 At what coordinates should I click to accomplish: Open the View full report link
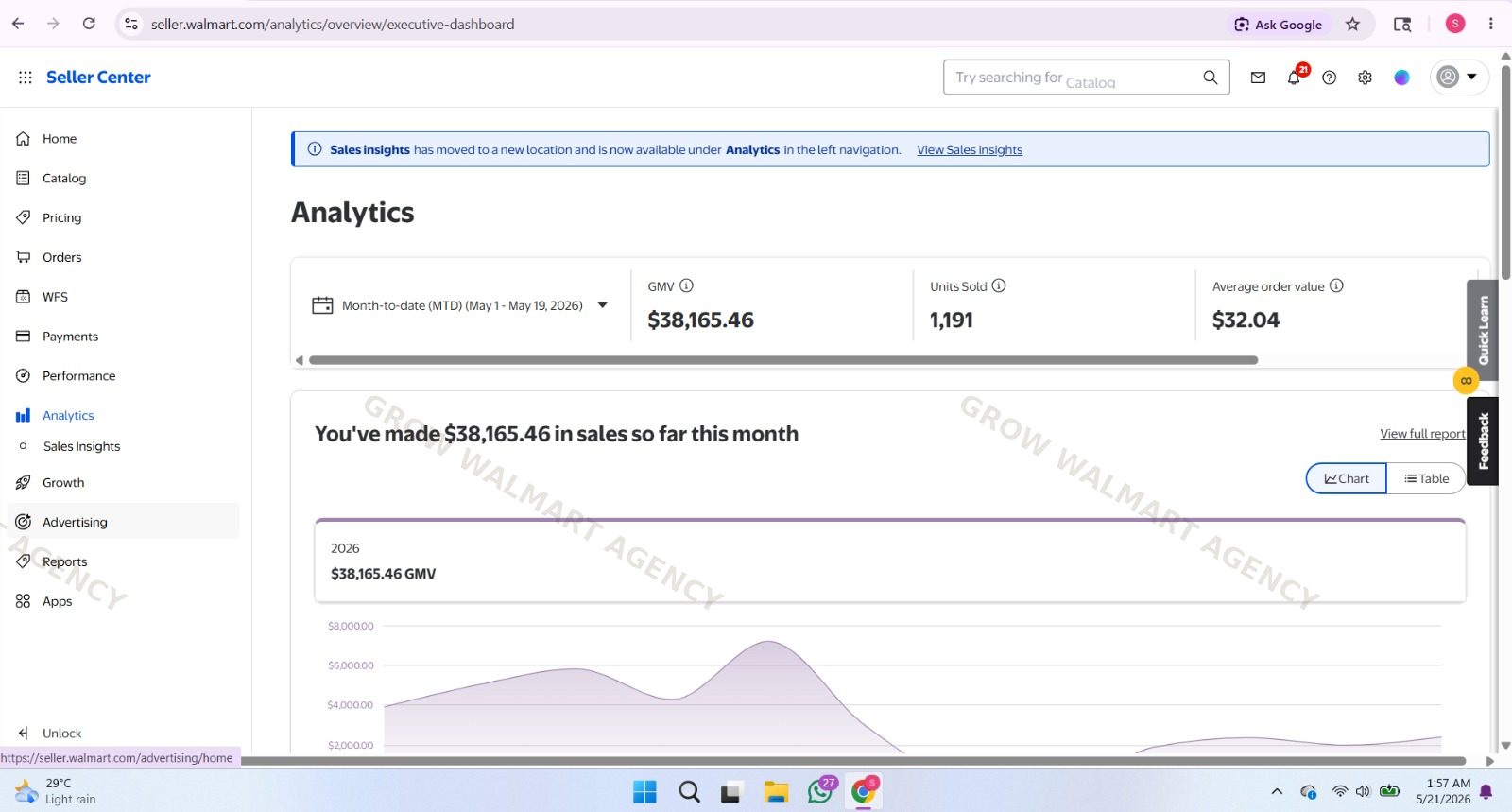(x=1422, y=434)
